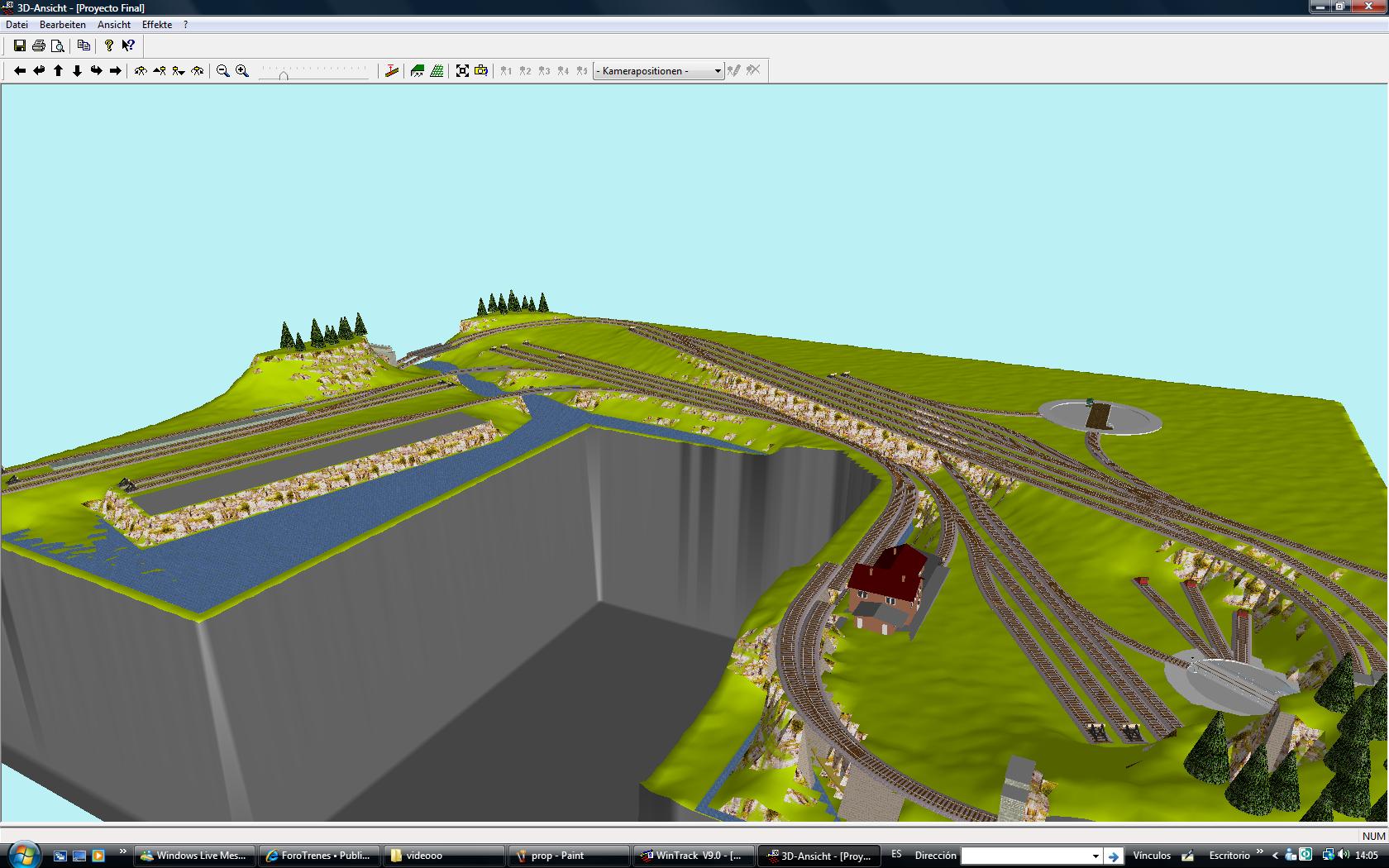Switch to prop - Paint taskbar button

568,856
